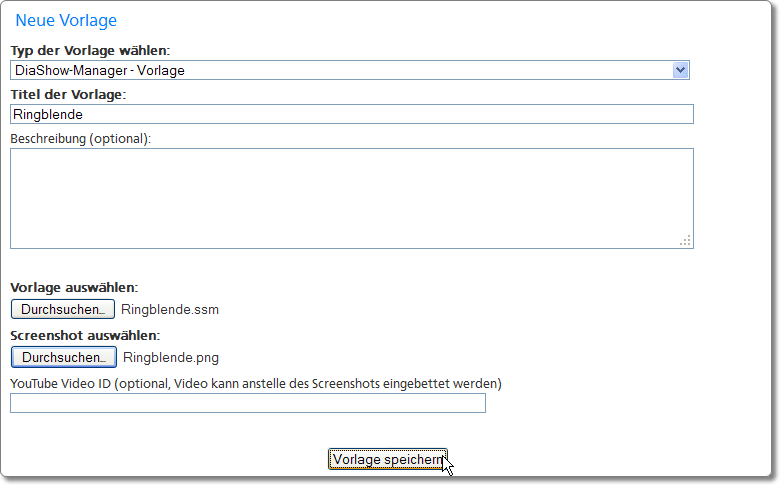Focus the YouTube Video ID input field

(247, 403)
